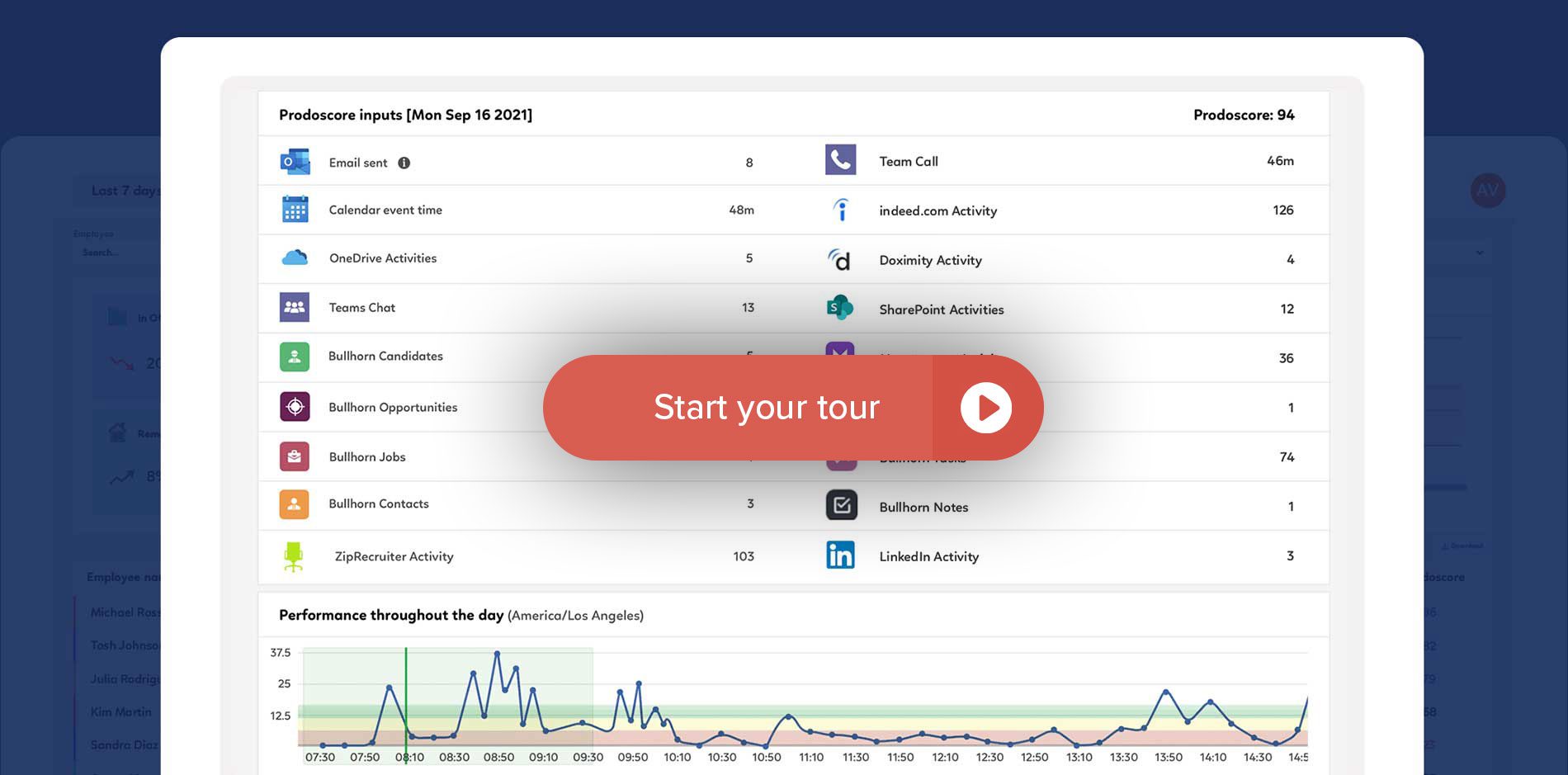Select the Calendar event time icon

(295, 210)
